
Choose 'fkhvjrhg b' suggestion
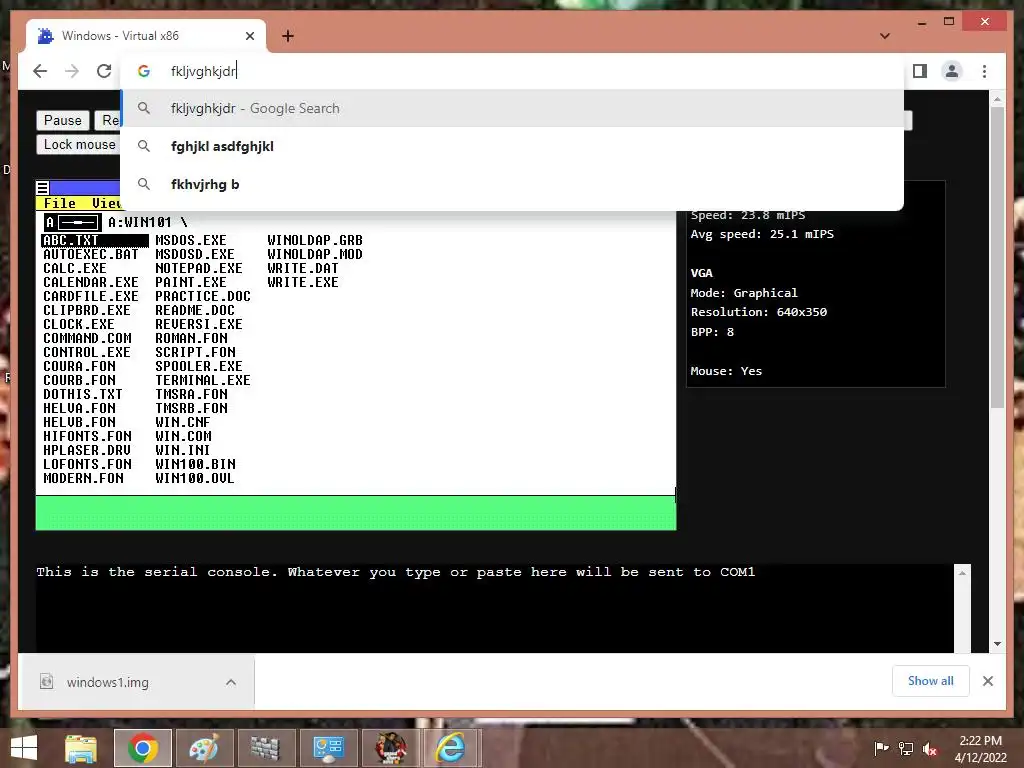512,184
